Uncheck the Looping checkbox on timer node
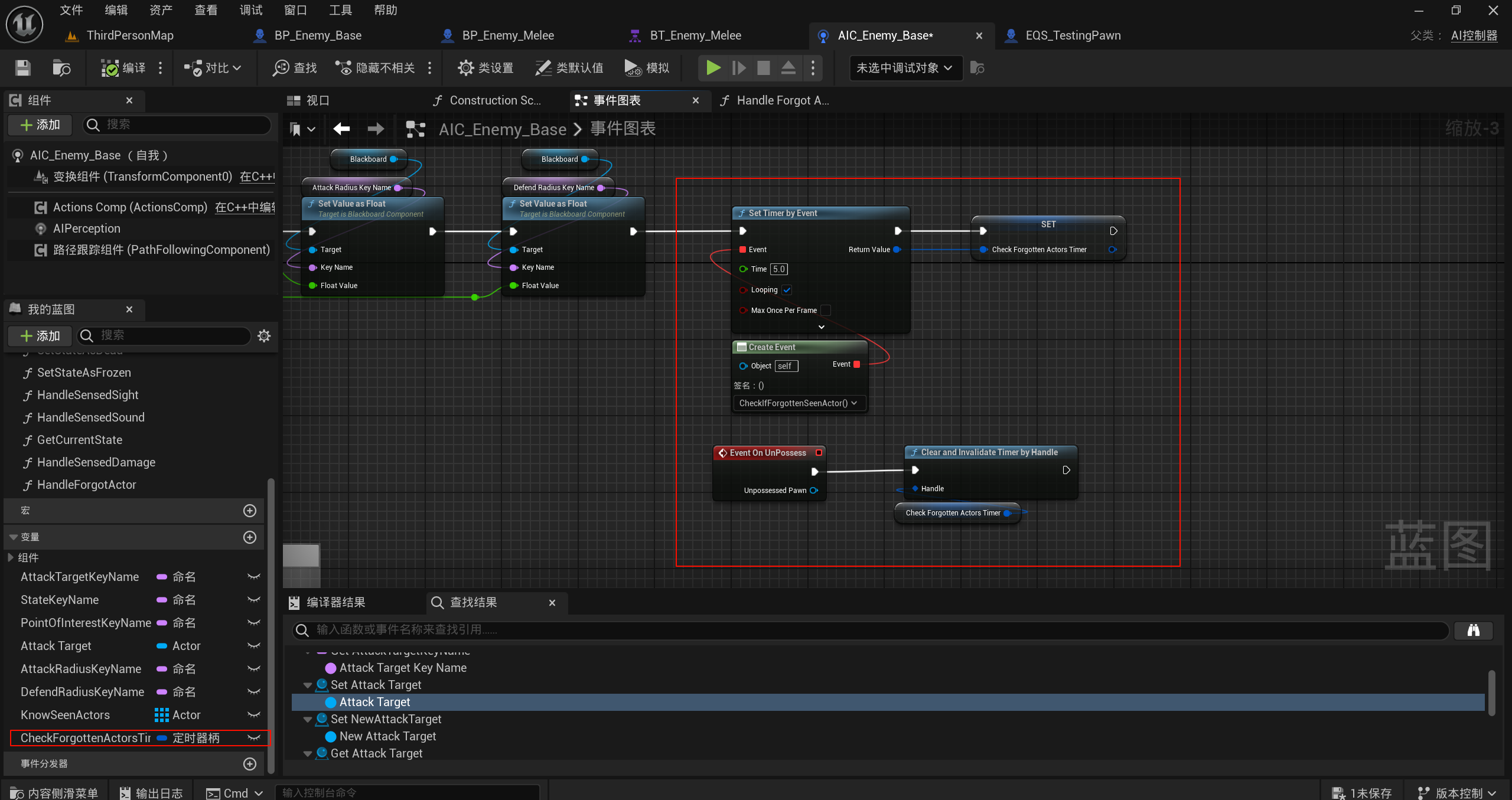This screenshot has width=1512, height=800. click(x=787, y=290)
